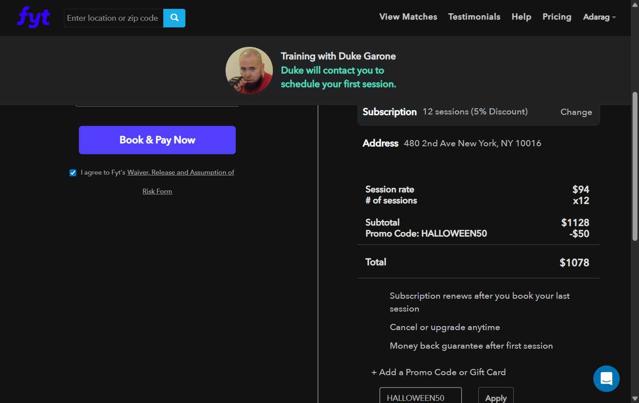Focus the location or zip code field
This screenshot has width=639, height=403.
[x=113, y=18]
